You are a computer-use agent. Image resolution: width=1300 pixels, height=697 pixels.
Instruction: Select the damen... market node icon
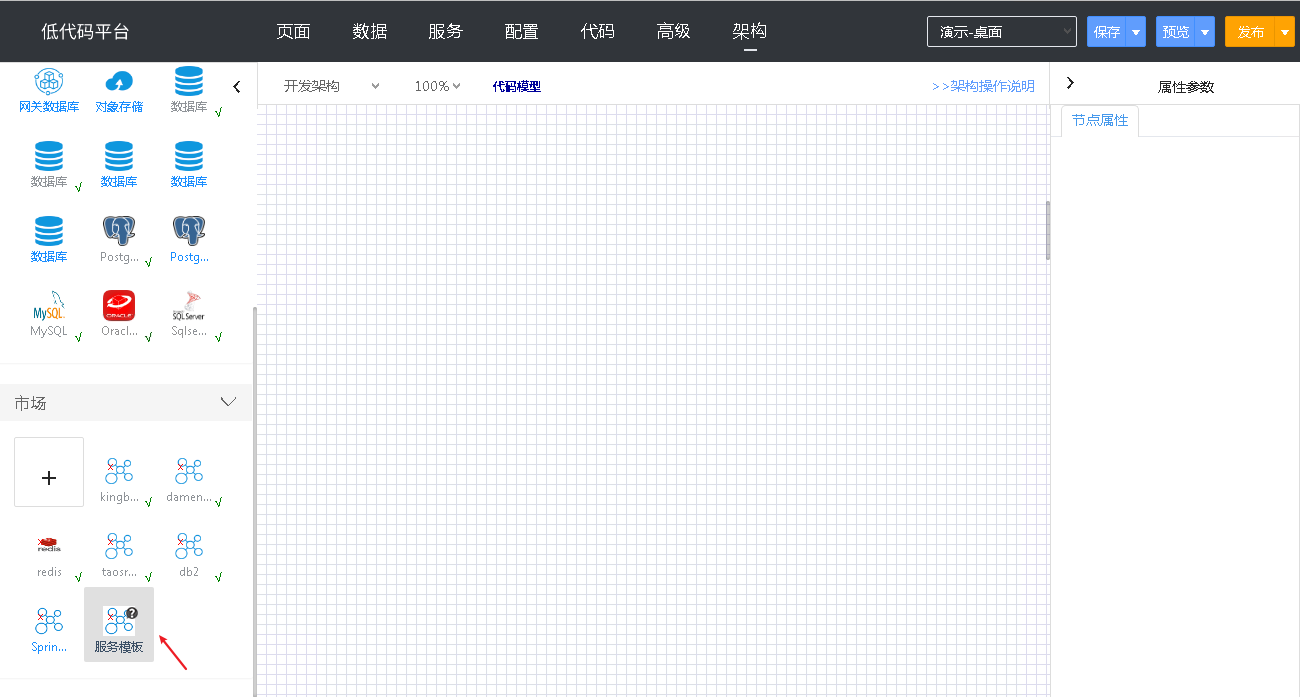pyautogui.click(x=189, y=471)
